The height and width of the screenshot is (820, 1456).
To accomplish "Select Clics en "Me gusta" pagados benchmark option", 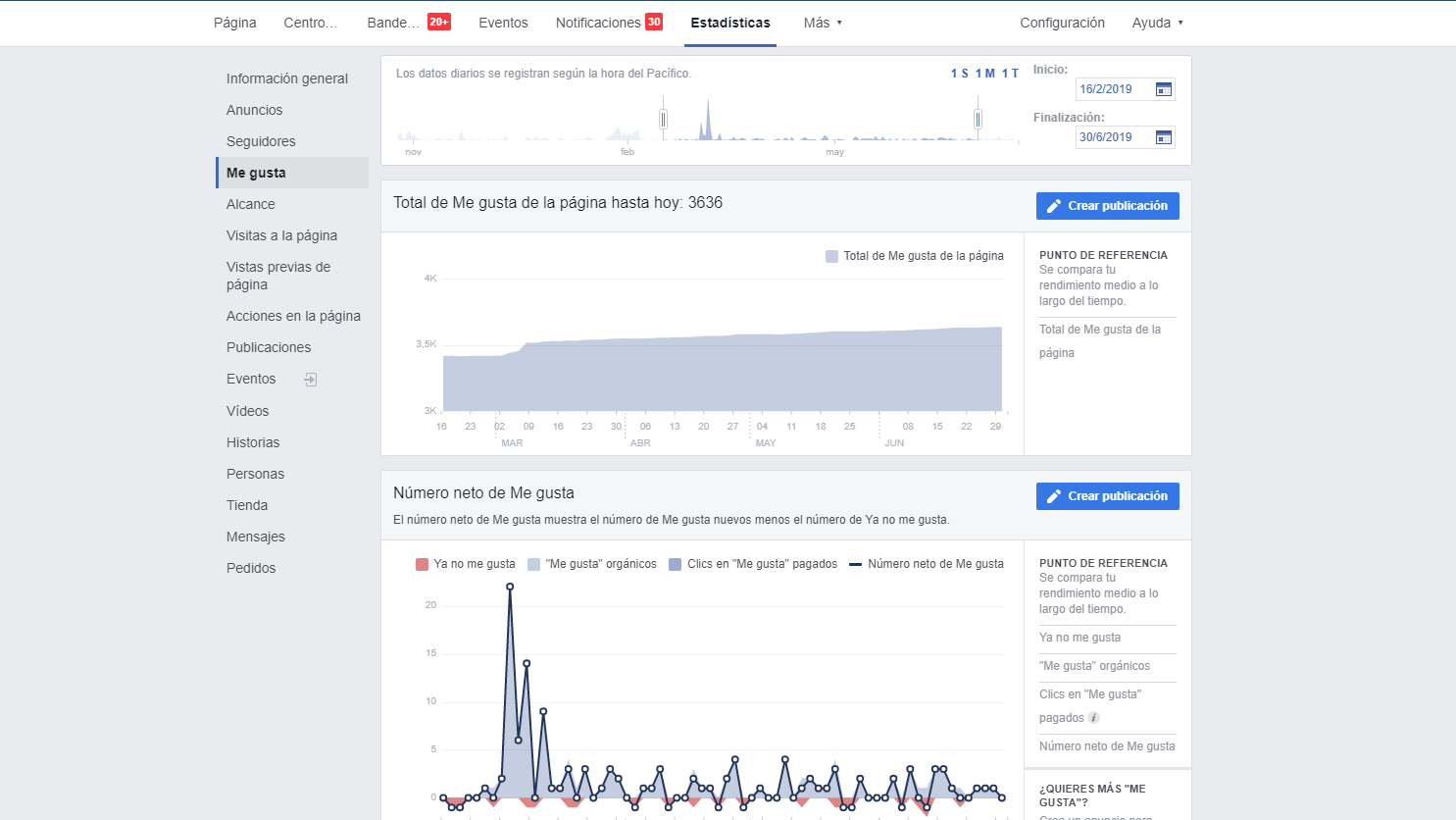I will (x=1090, y=706).
